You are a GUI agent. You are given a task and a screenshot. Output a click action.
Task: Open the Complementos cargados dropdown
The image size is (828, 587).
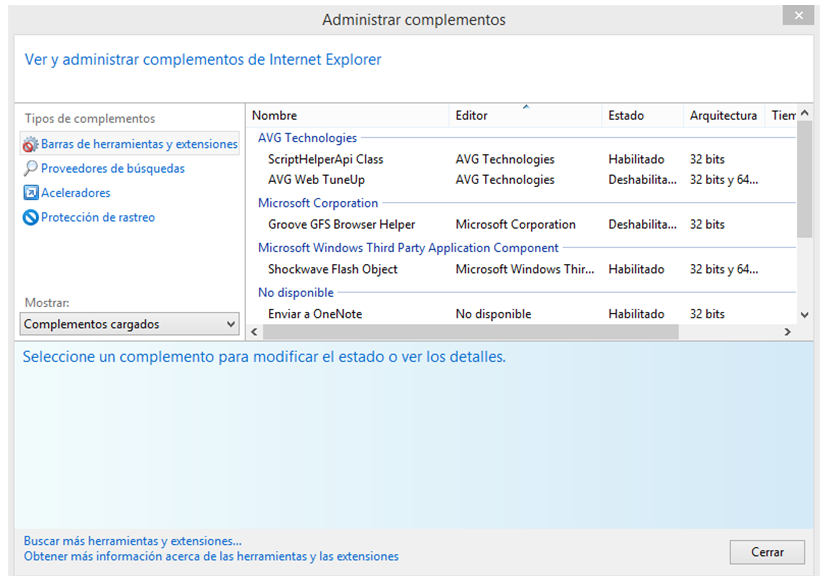130,324
